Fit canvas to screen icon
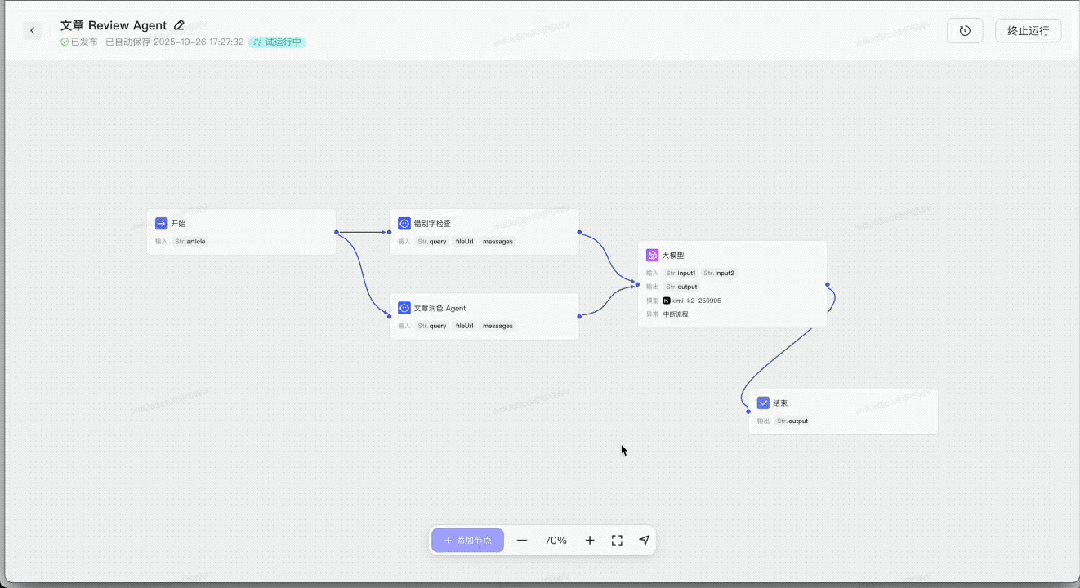The width and height of the screenshot is (1080, 588). [x=617, y=540]
